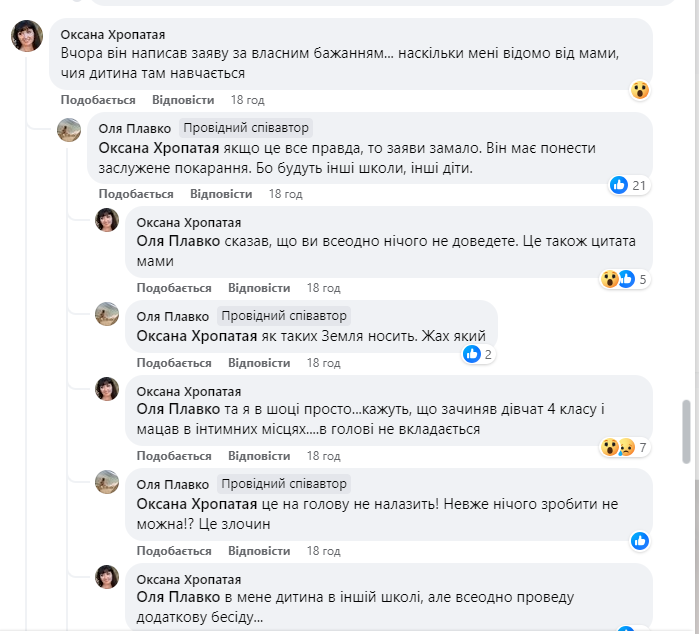Viewport: 699px width, 634px height.
Task: Like the top comment about 'заяву за власним бажанням'
Action: click(x=98, y=100)
